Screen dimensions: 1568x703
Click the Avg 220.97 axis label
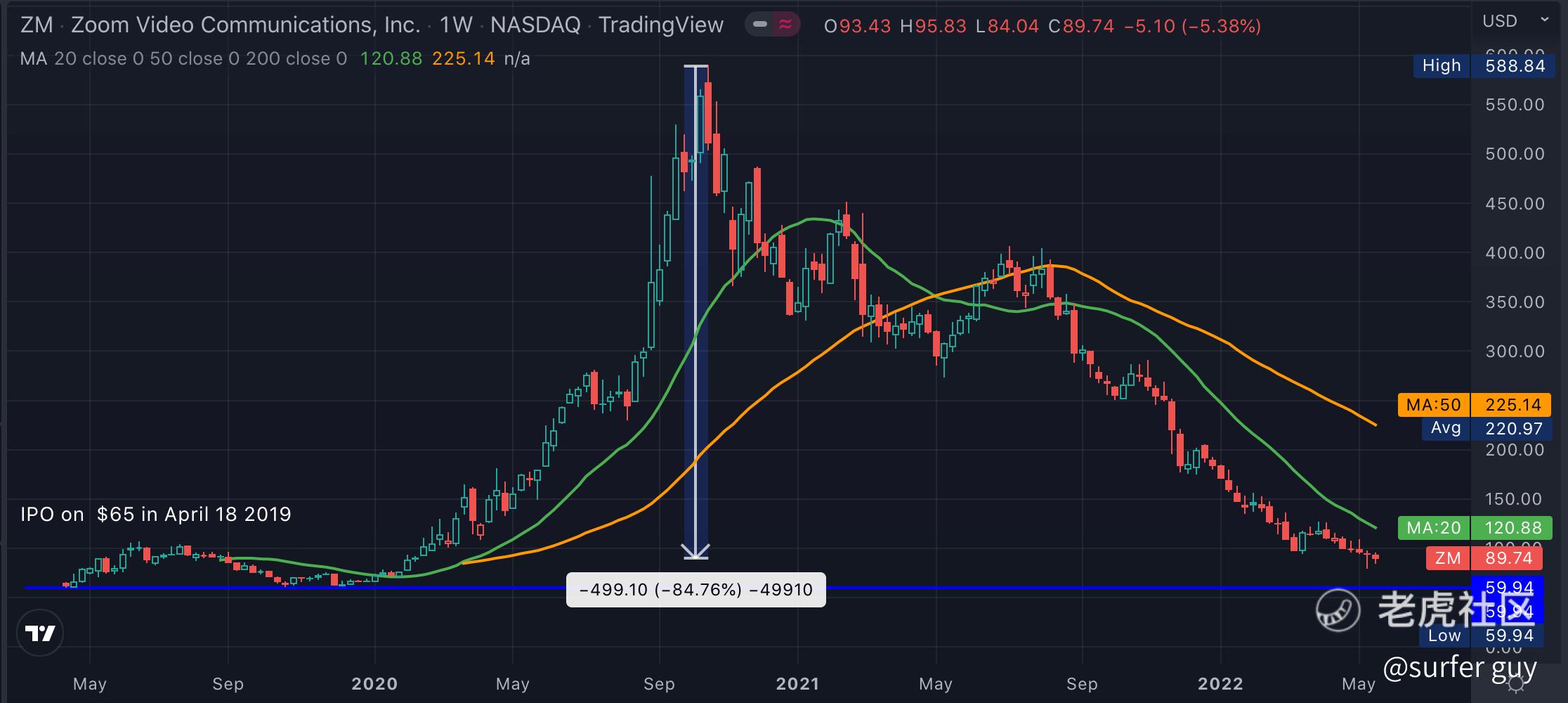1486,429
